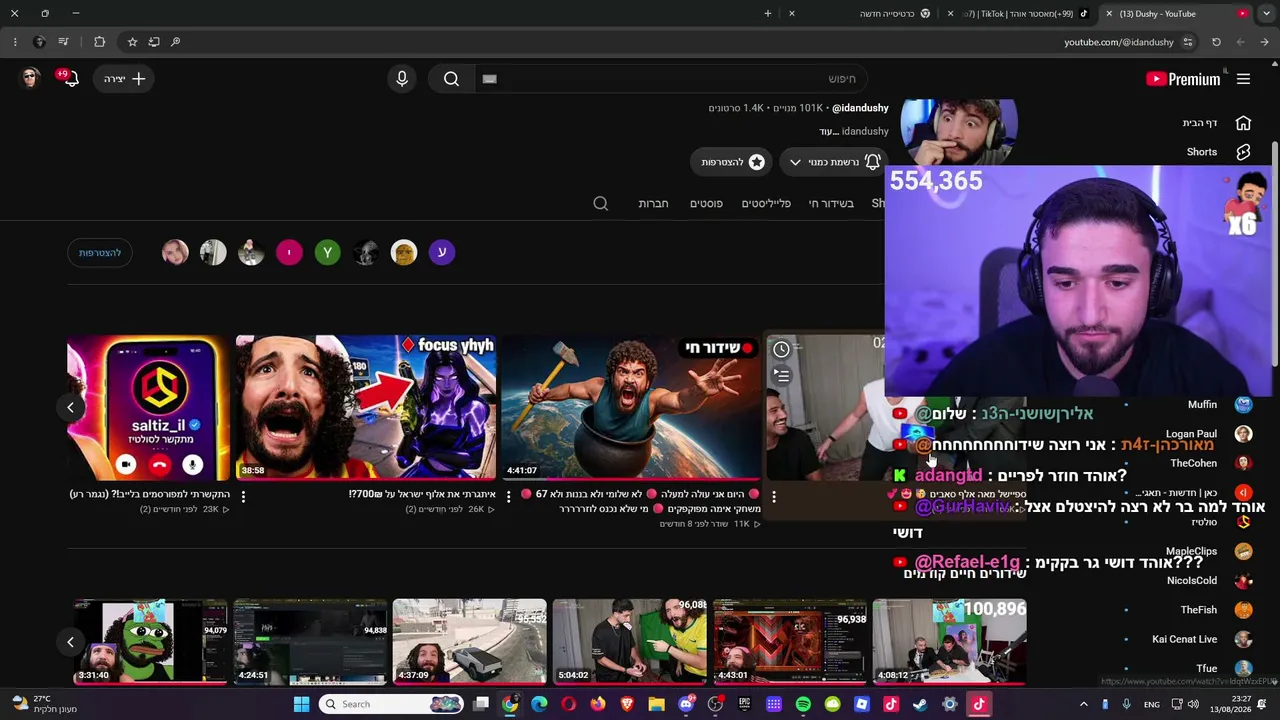Open TikTok app in the taskbar
The width and height of the screenshot is (1280, 720).
[979, 704]
